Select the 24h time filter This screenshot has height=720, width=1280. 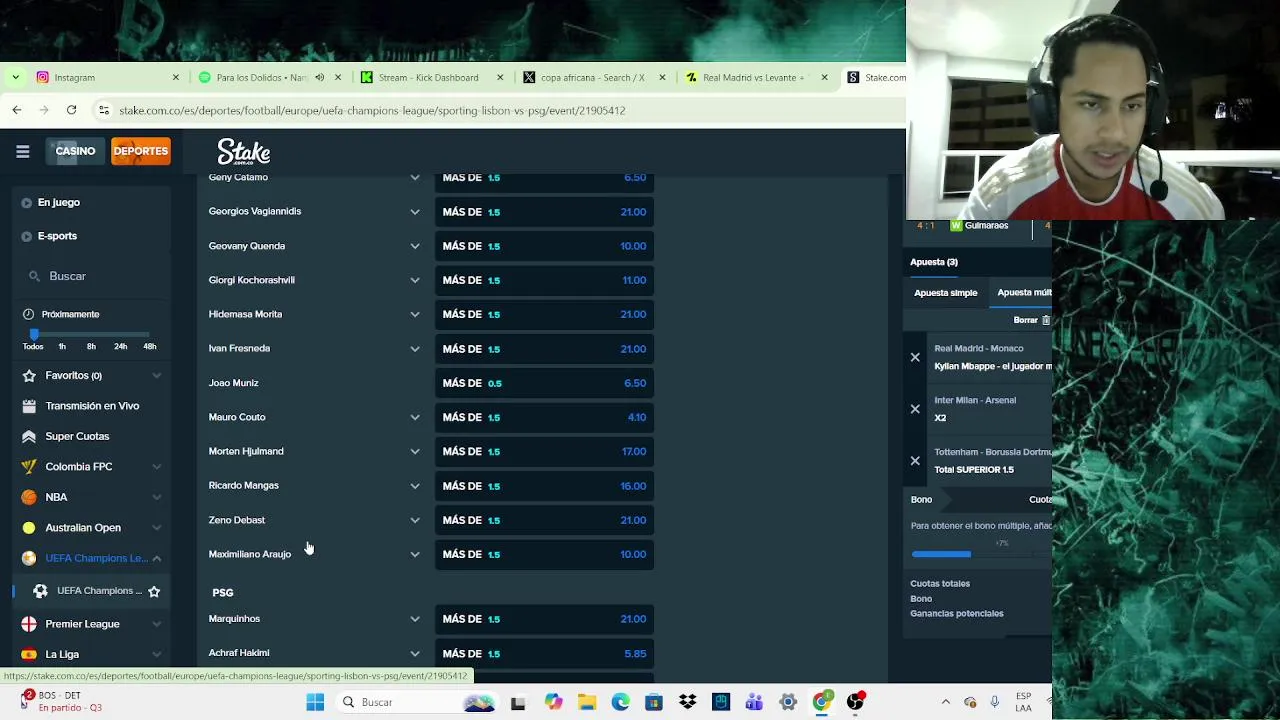[x=120, y=346]
